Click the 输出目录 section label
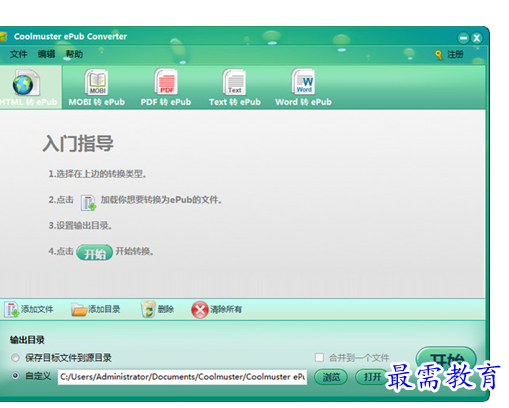509x408 pixels. [27, 340]
